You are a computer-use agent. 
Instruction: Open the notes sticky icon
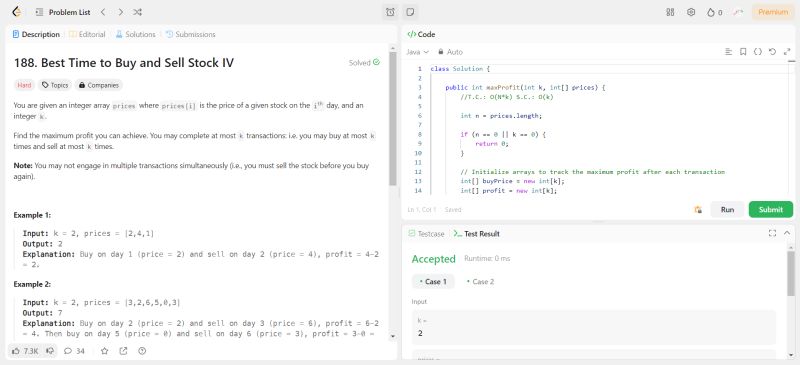tap(409, 12)
